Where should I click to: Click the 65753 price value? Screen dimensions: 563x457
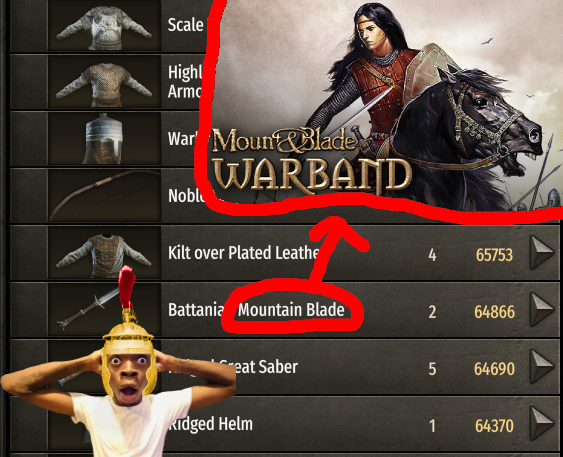[x=494, y=255]
